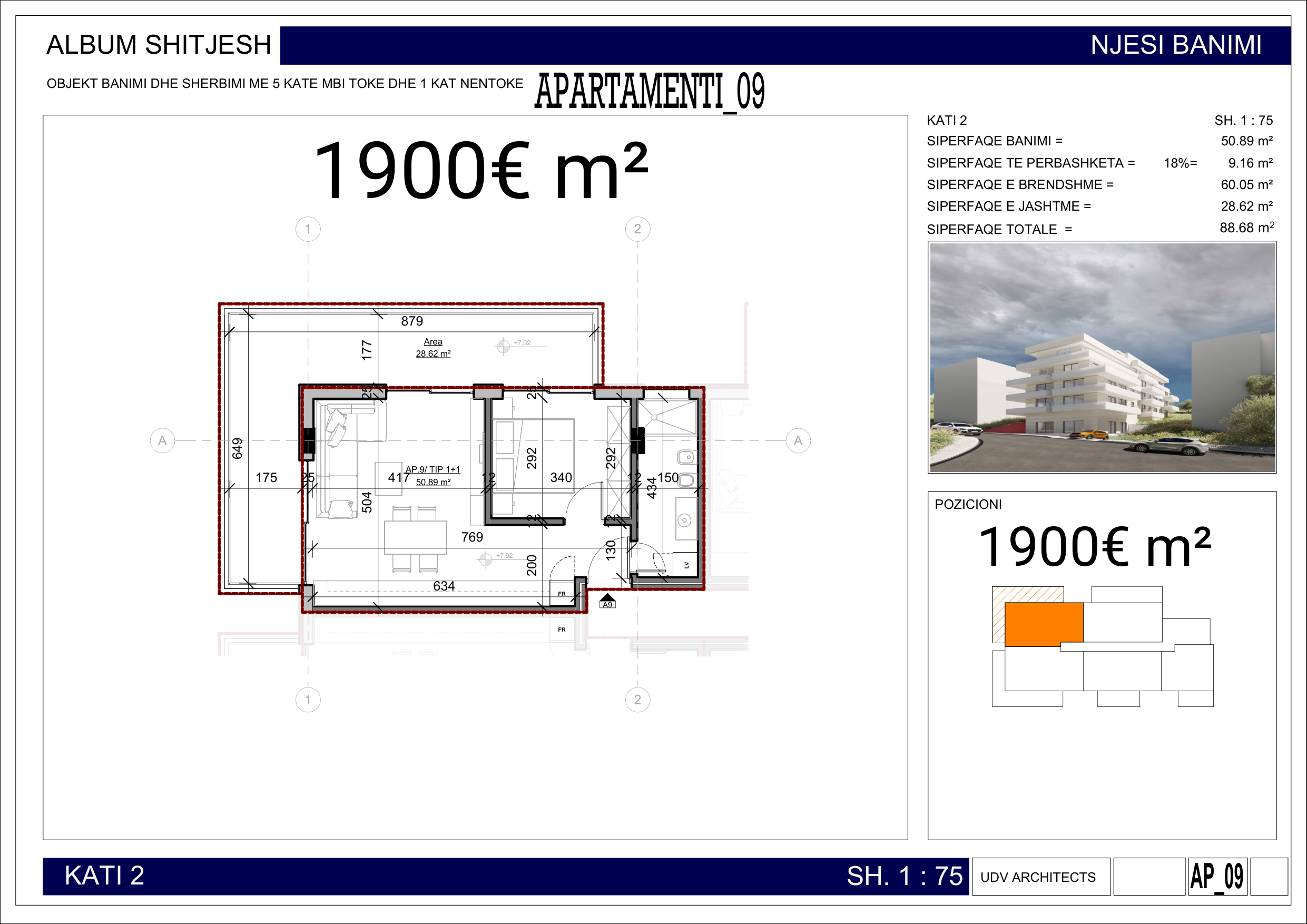This screenshot has height=924, width=1307.
Task: Select the APARTAMENTI_09 title text
Action: coord(650,91)
